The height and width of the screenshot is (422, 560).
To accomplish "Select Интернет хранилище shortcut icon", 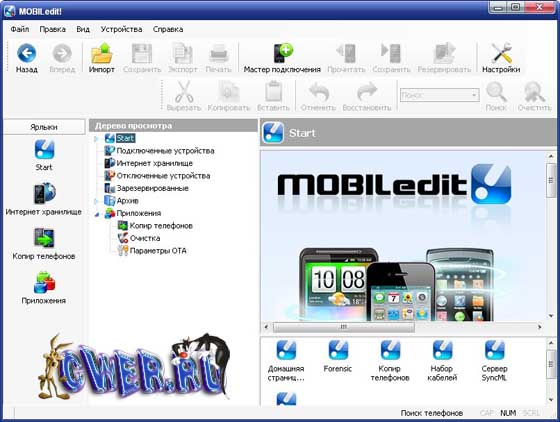I will point(44,193).
